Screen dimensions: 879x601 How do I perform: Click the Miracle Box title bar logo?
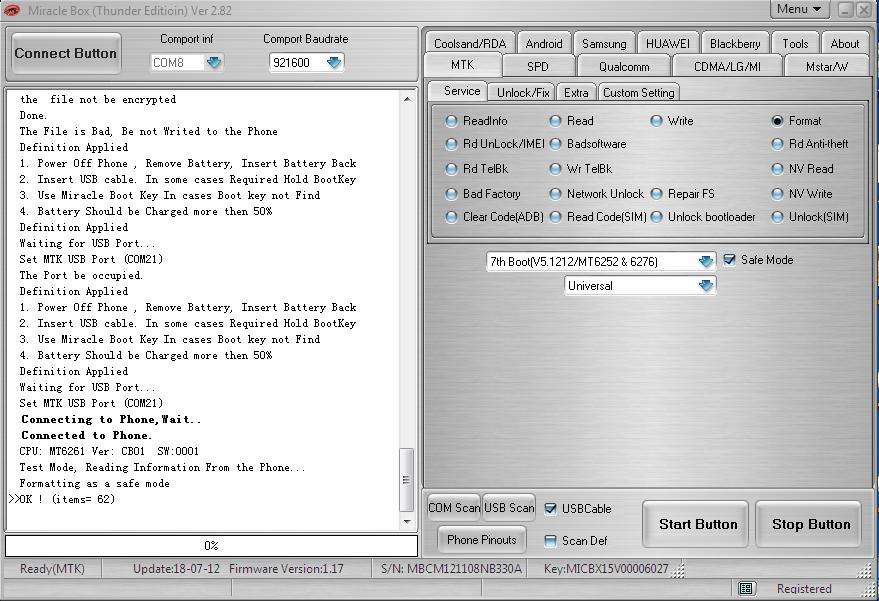[x=11, y=10]
